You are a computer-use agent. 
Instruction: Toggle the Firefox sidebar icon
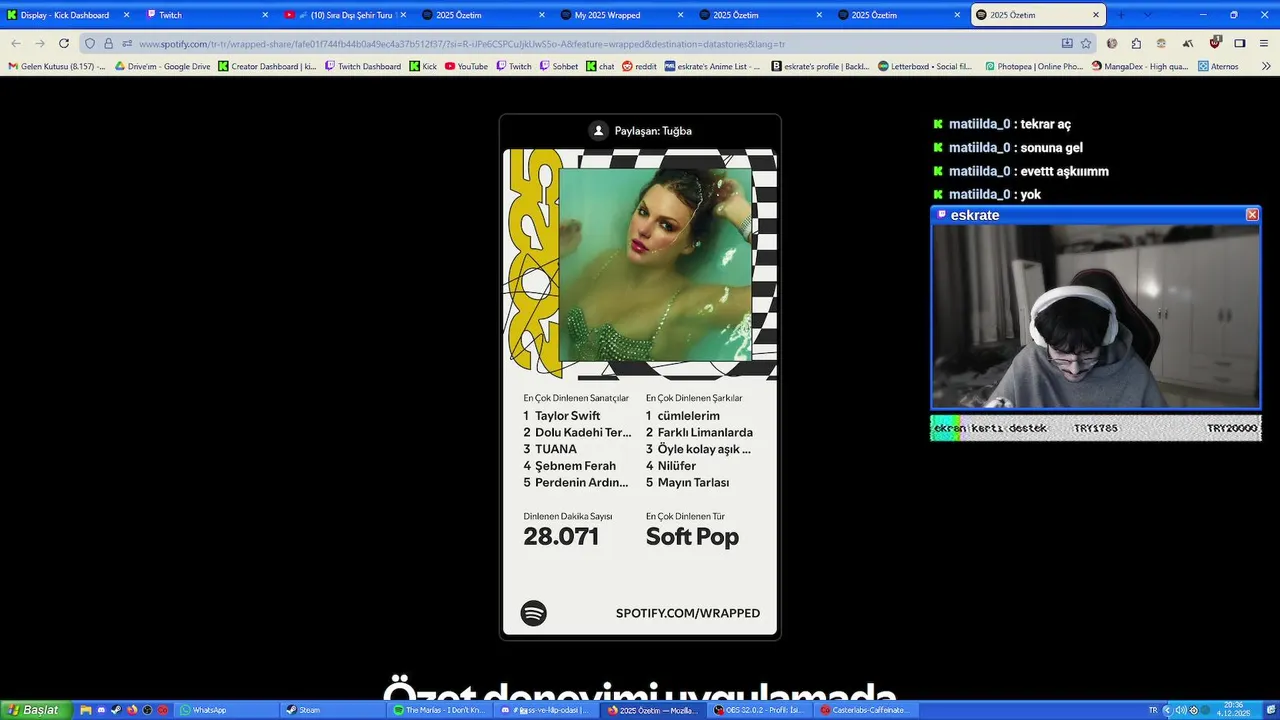pyautogui.click(x=1240, y=43)
